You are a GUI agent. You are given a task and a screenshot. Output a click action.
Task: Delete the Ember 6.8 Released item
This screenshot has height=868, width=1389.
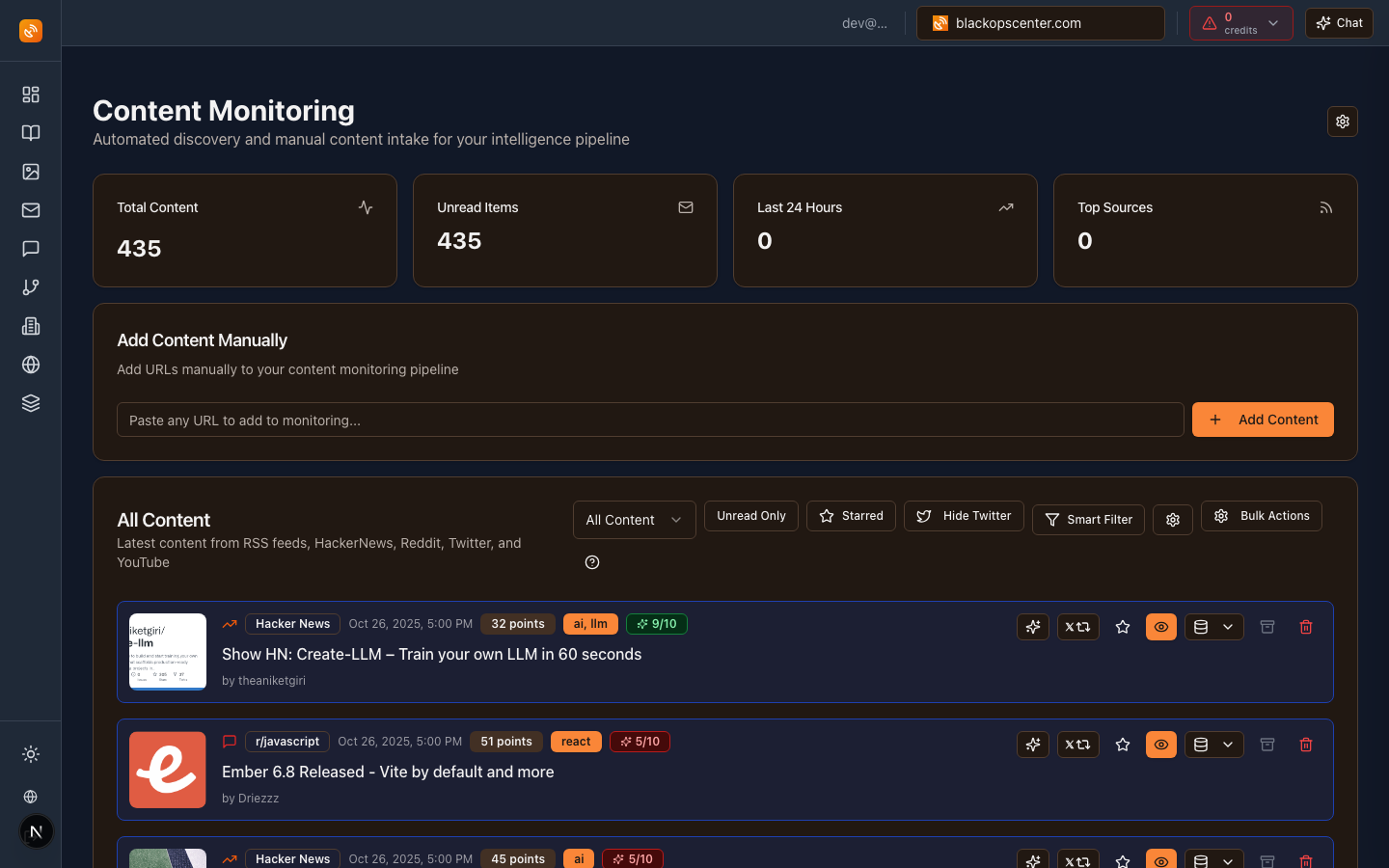(1305, 745)
